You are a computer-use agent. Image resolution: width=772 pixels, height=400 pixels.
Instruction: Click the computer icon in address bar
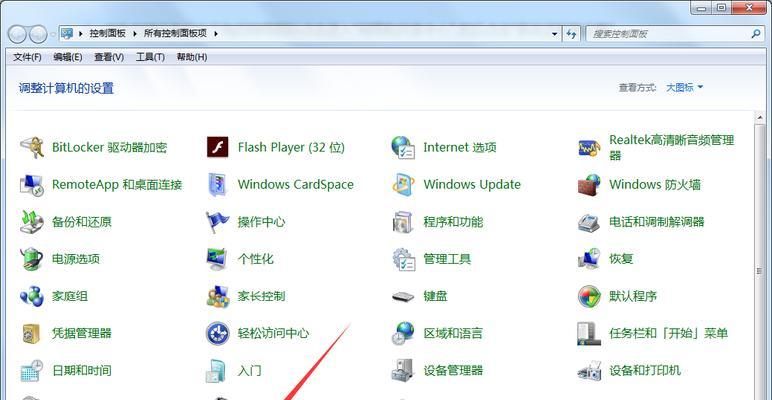coord(67,34)
